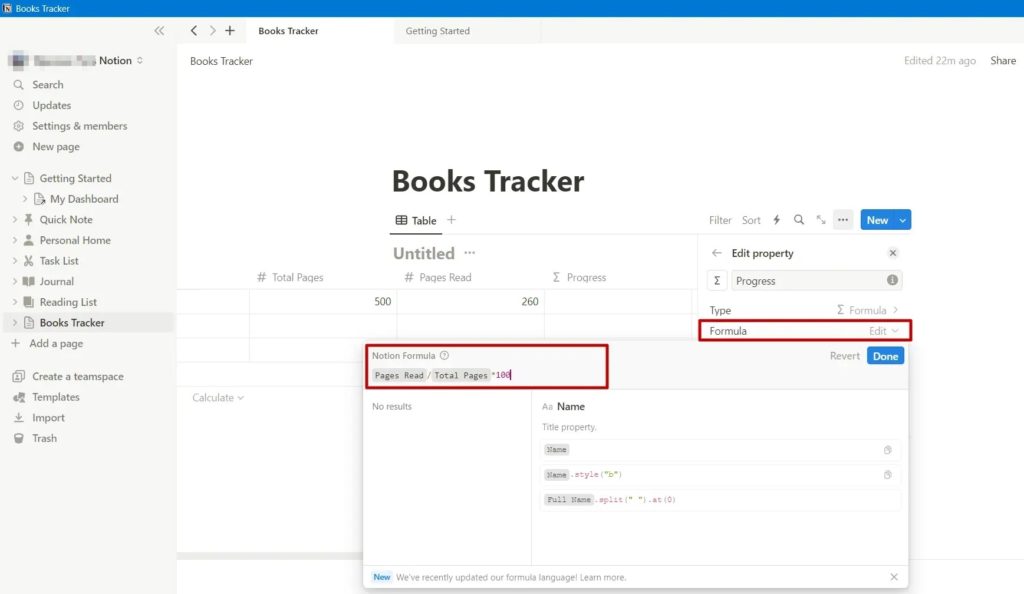
Task: Click the Task List icon
Action: pyautogui.click(x=29, y=261)
